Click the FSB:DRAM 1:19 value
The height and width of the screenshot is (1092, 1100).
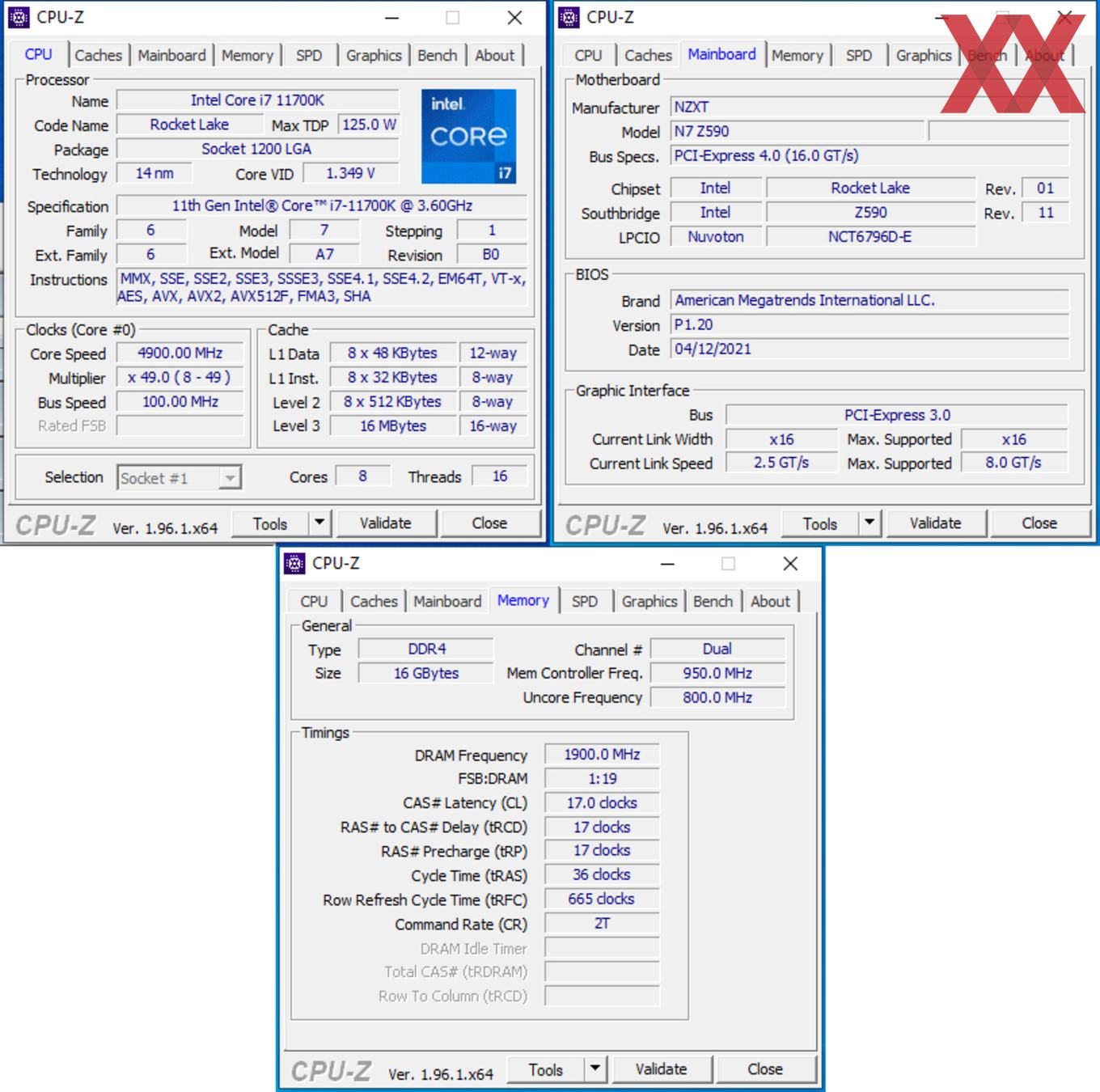(x=602, y=779)
